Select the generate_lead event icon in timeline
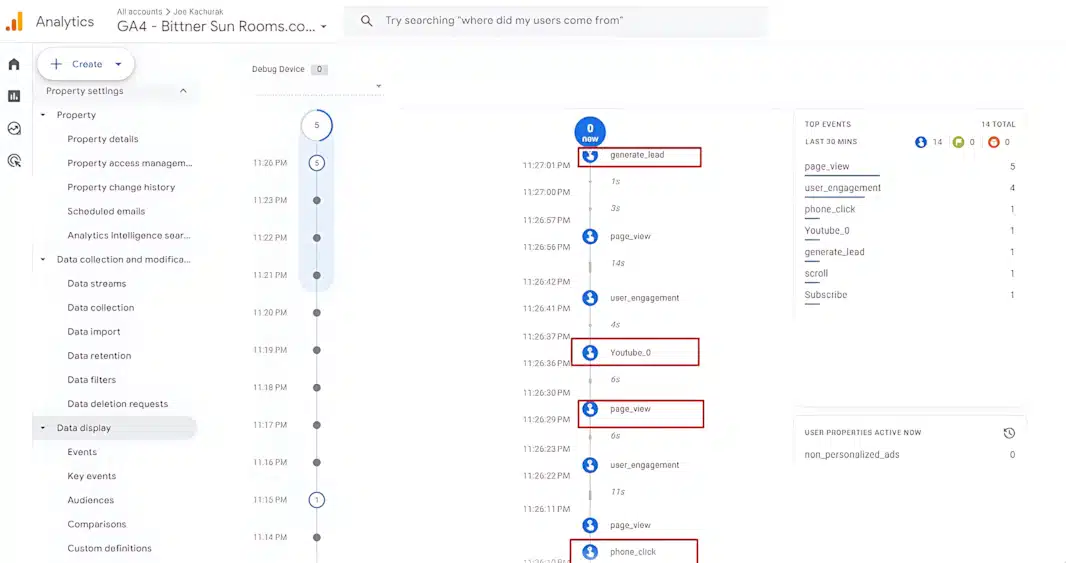 [590, 156]
